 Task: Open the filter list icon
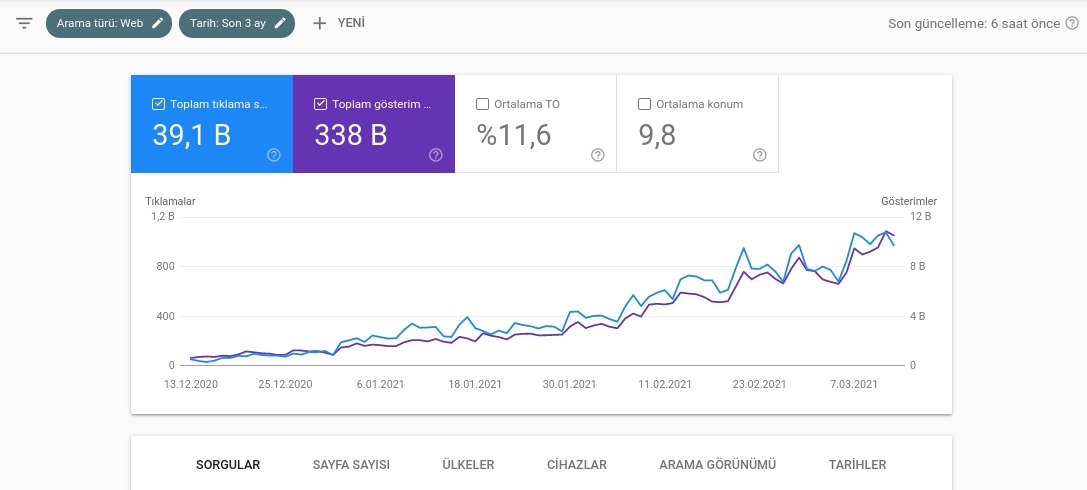[24, 23]
